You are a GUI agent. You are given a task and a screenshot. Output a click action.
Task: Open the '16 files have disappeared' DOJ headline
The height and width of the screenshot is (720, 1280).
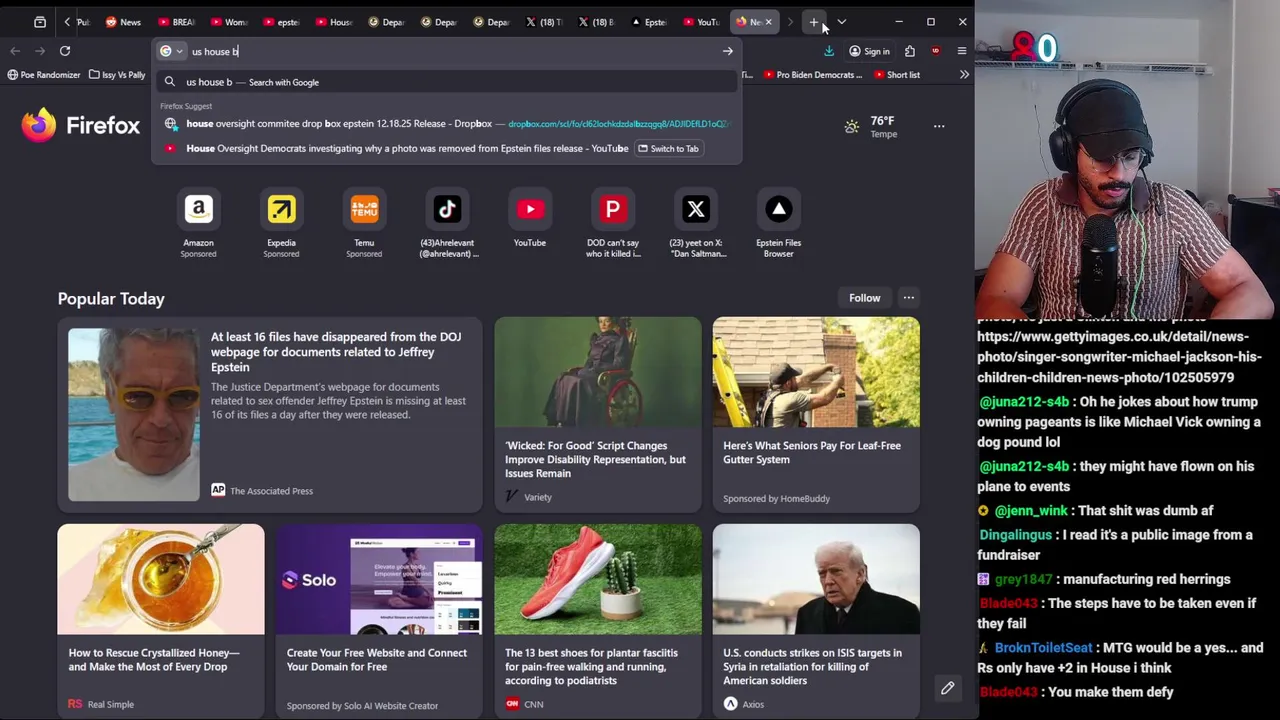click(x=336, y=352)
